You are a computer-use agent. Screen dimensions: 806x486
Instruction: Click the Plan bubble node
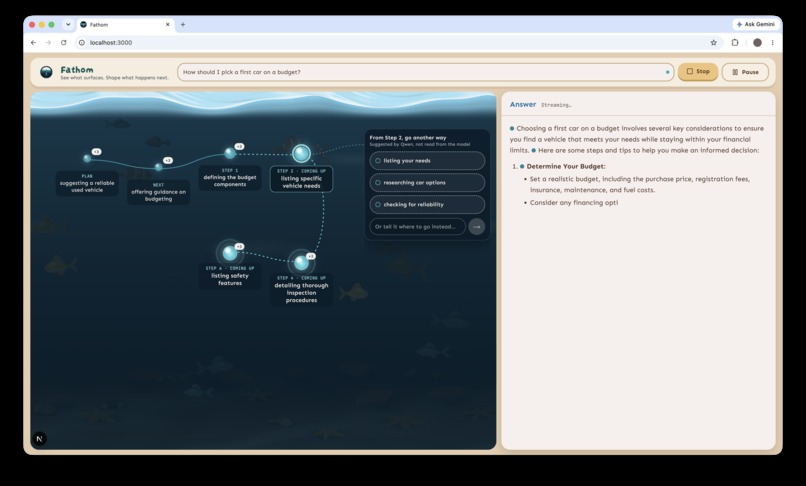point(87,158)
